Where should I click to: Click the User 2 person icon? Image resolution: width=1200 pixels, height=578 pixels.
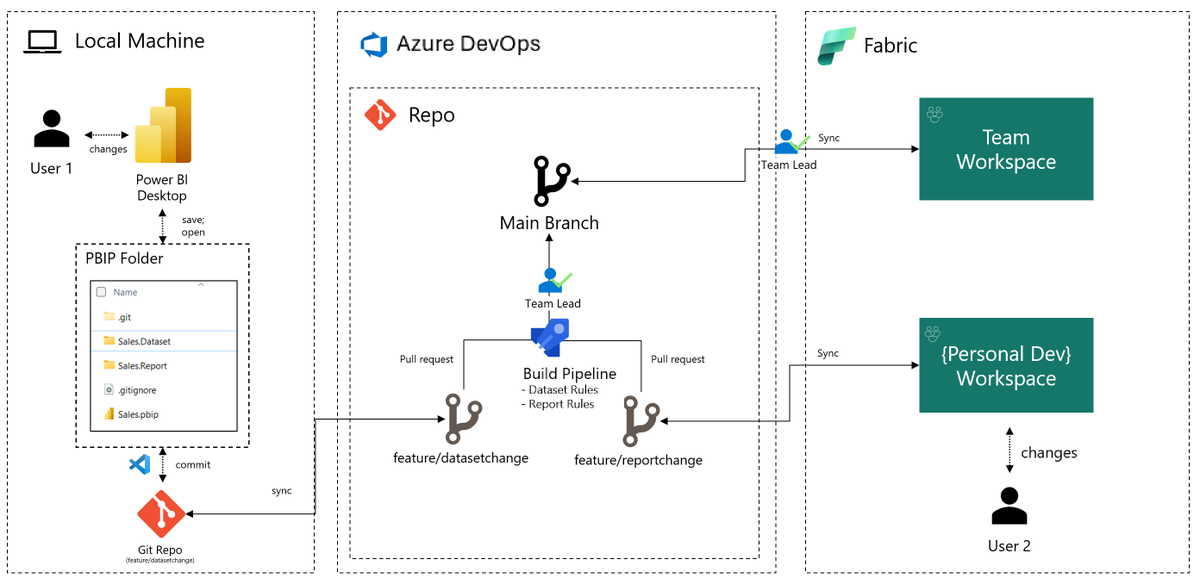click(1009, 508)
